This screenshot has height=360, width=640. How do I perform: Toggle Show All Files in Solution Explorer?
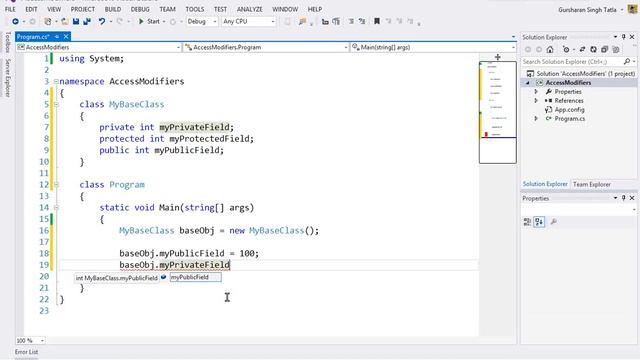616,49
